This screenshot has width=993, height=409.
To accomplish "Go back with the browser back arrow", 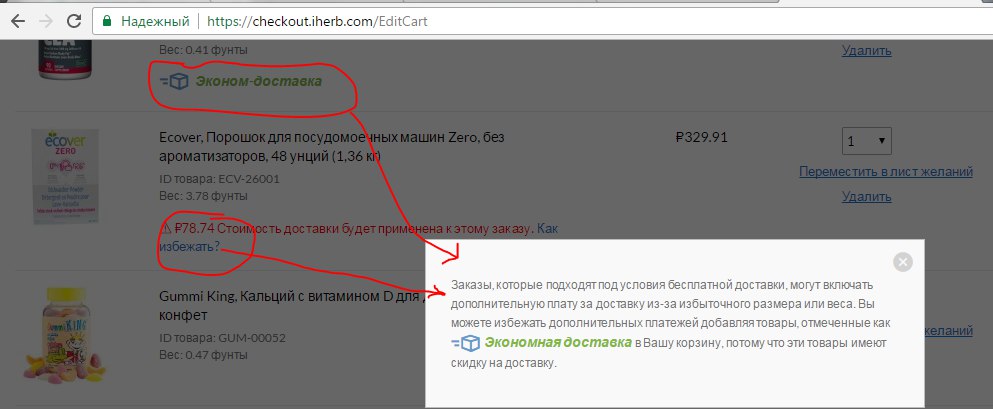I will pyautogui.click(x=18, y=22).
